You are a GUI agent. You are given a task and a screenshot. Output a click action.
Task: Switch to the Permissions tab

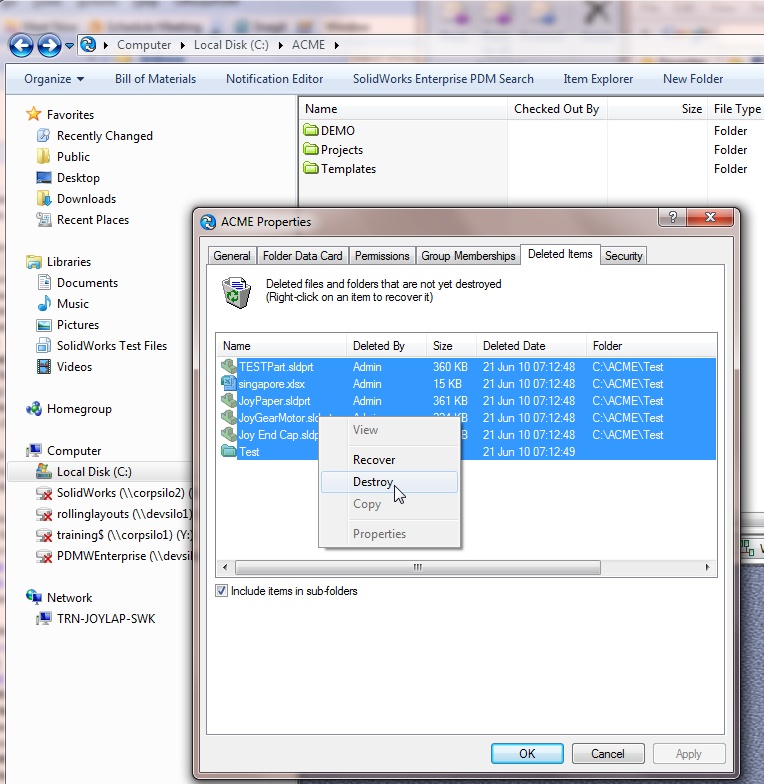pyautogui.click(x=382, y=256)
